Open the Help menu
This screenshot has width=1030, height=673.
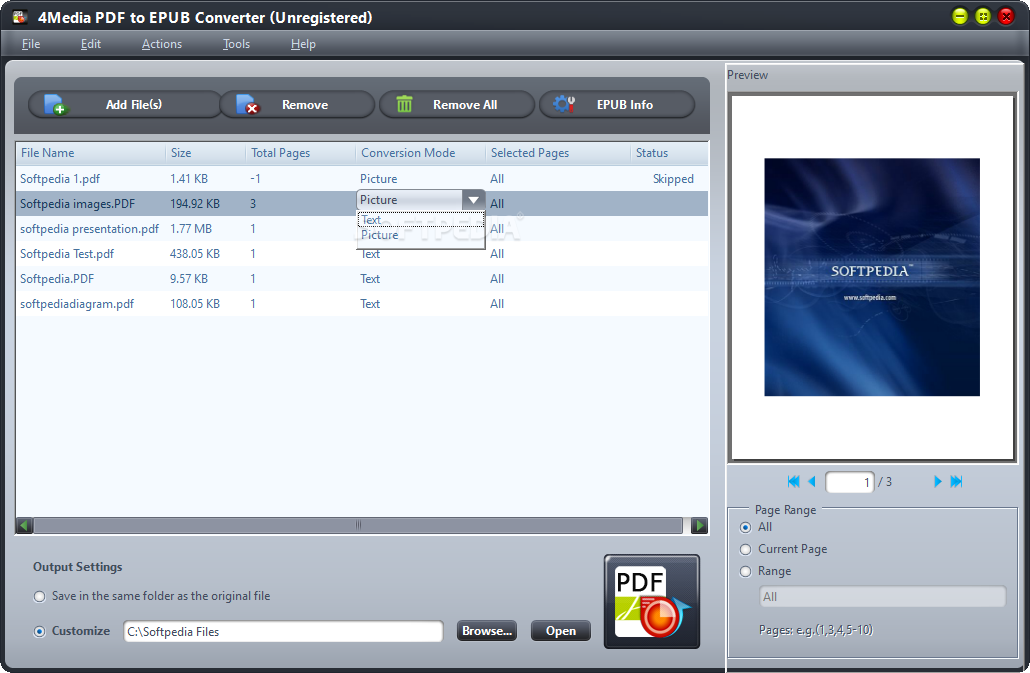coord(303,44)
